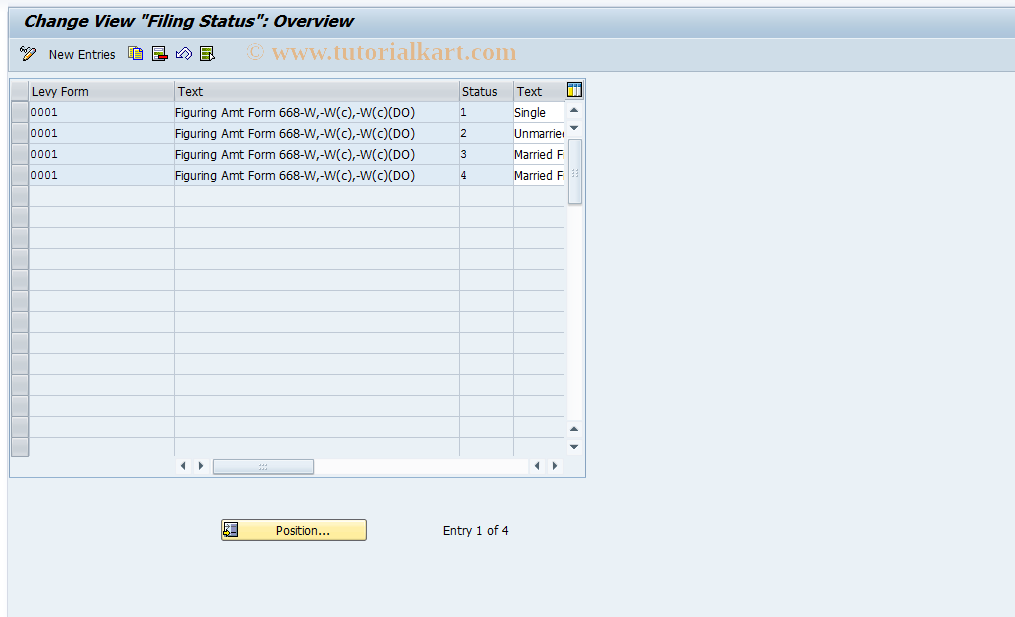1015x617 pixels.
Task: Click the select-all corner cell of the table
Action: pos(20,91)
